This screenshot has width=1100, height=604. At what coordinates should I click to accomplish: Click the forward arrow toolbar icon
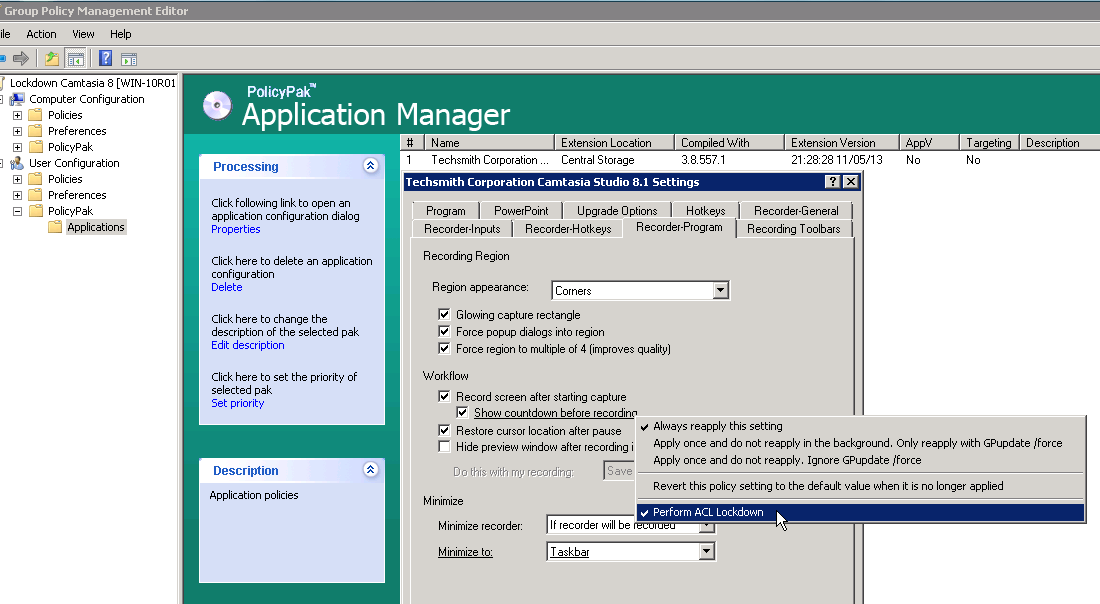coord(21,59)
